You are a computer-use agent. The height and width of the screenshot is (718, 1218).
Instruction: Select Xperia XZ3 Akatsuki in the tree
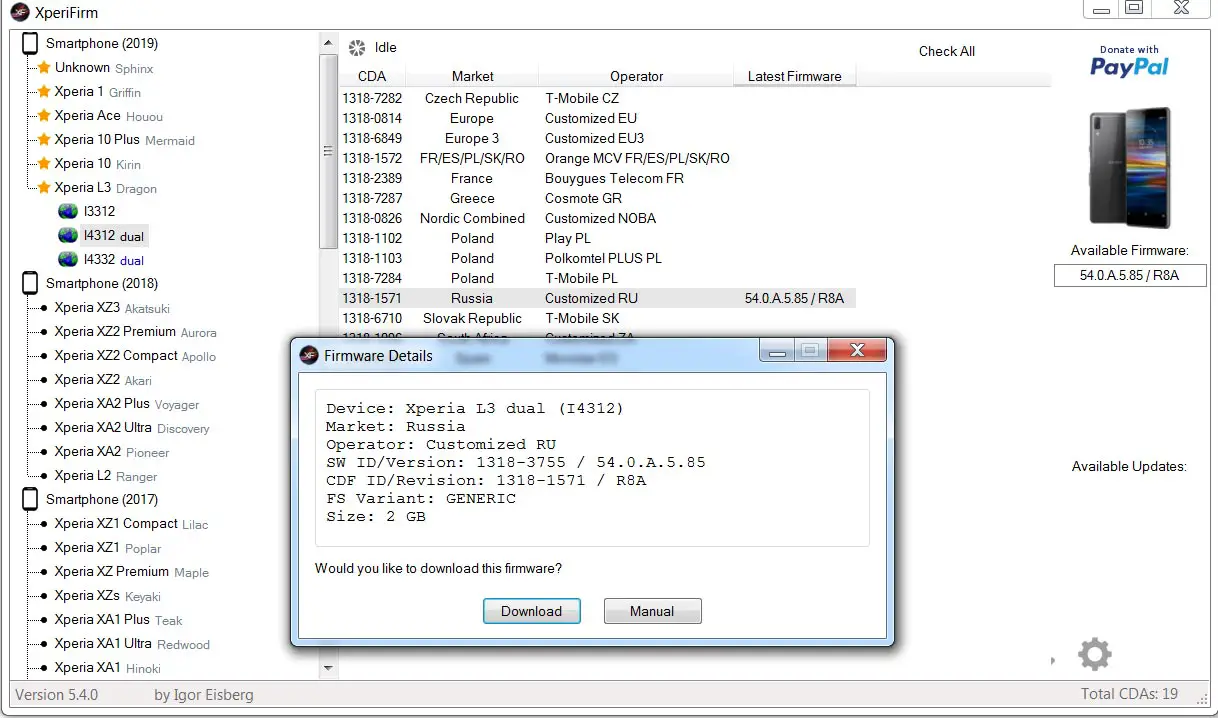point(112,307)
